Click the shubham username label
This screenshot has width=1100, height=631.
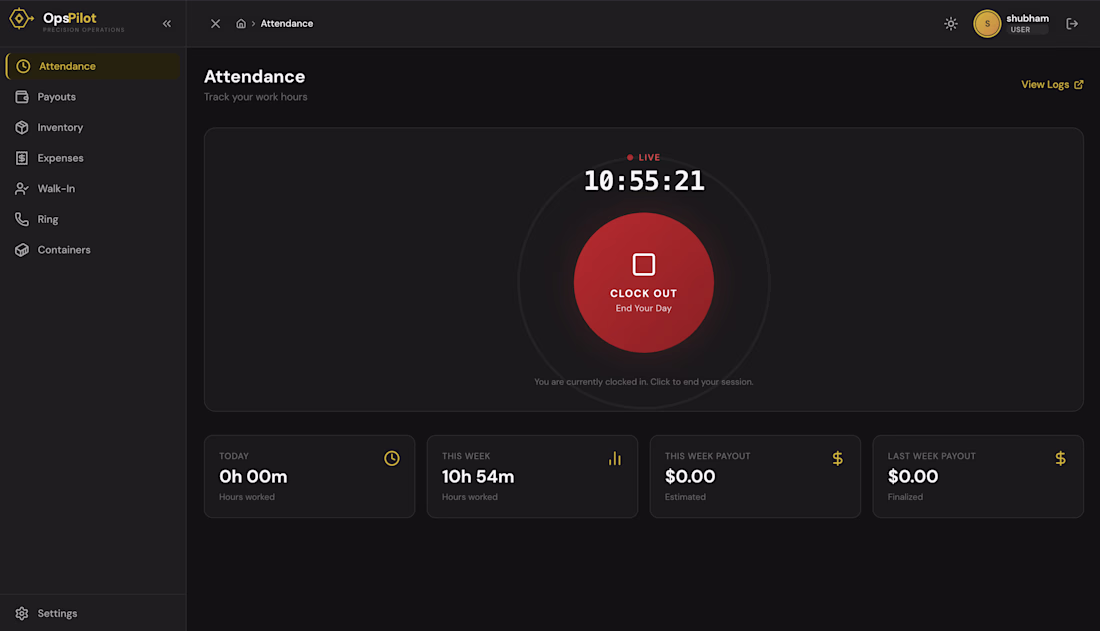(1027, 18)
